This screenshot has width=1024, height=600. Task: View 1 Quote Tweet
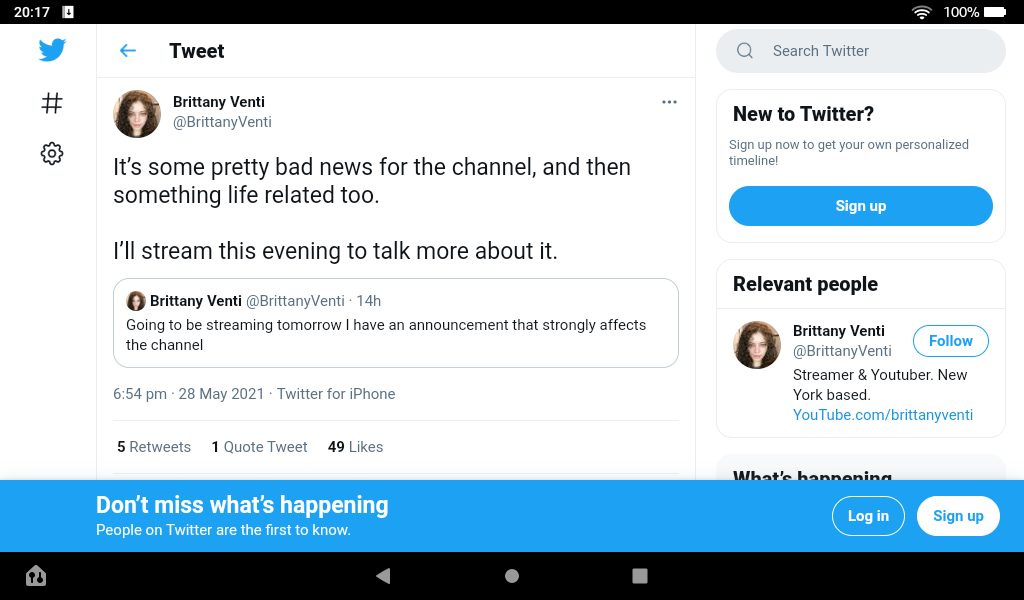[259, 447]
